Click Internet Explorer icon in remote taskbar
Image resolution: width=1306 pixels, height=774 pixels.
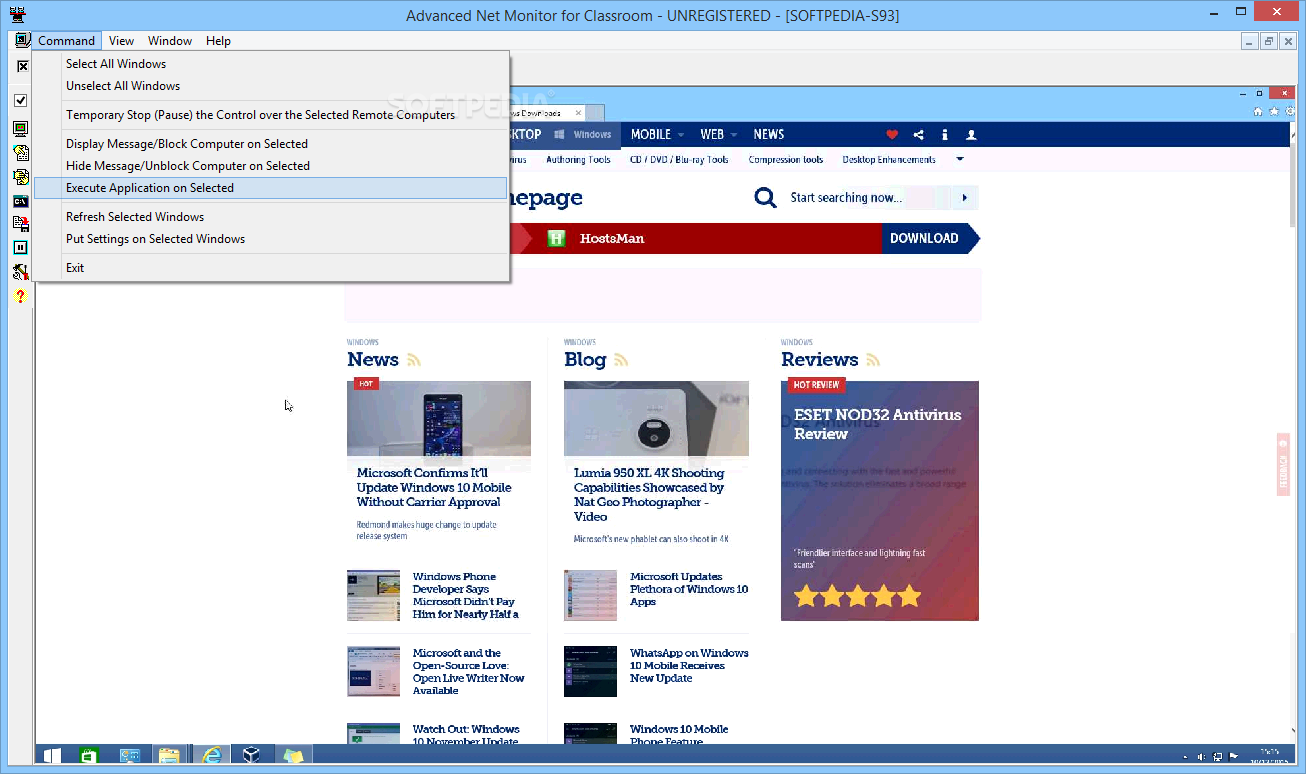(x=211, y=755)
